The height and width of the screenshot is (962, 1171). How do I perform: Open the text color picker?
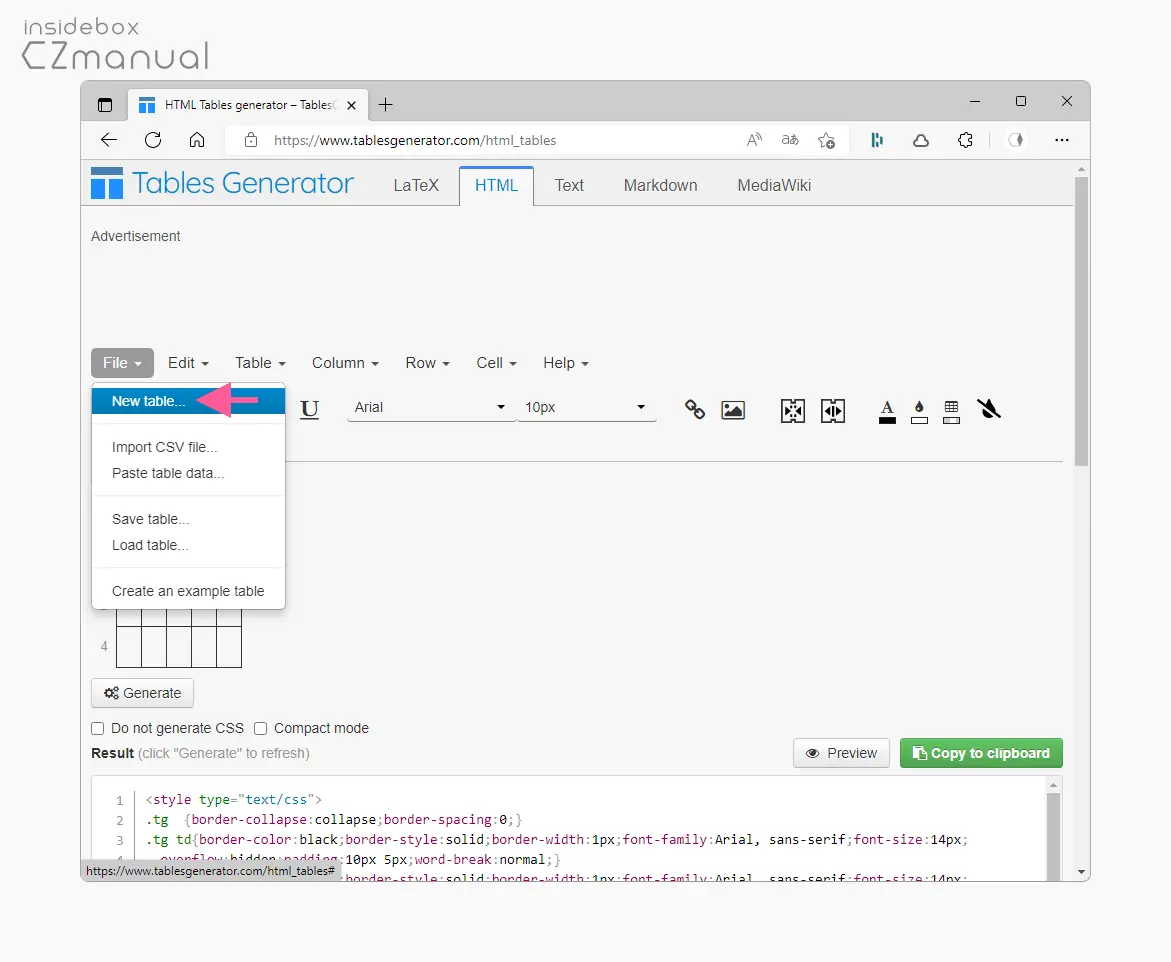click(887, 412)
